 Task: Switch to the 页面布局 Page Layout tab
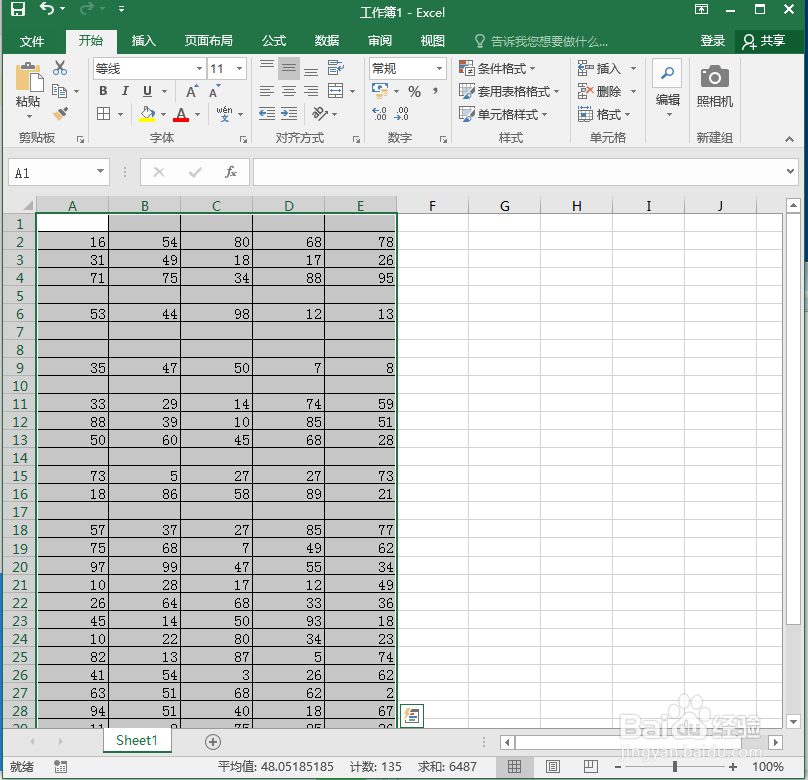pos(209,41)
